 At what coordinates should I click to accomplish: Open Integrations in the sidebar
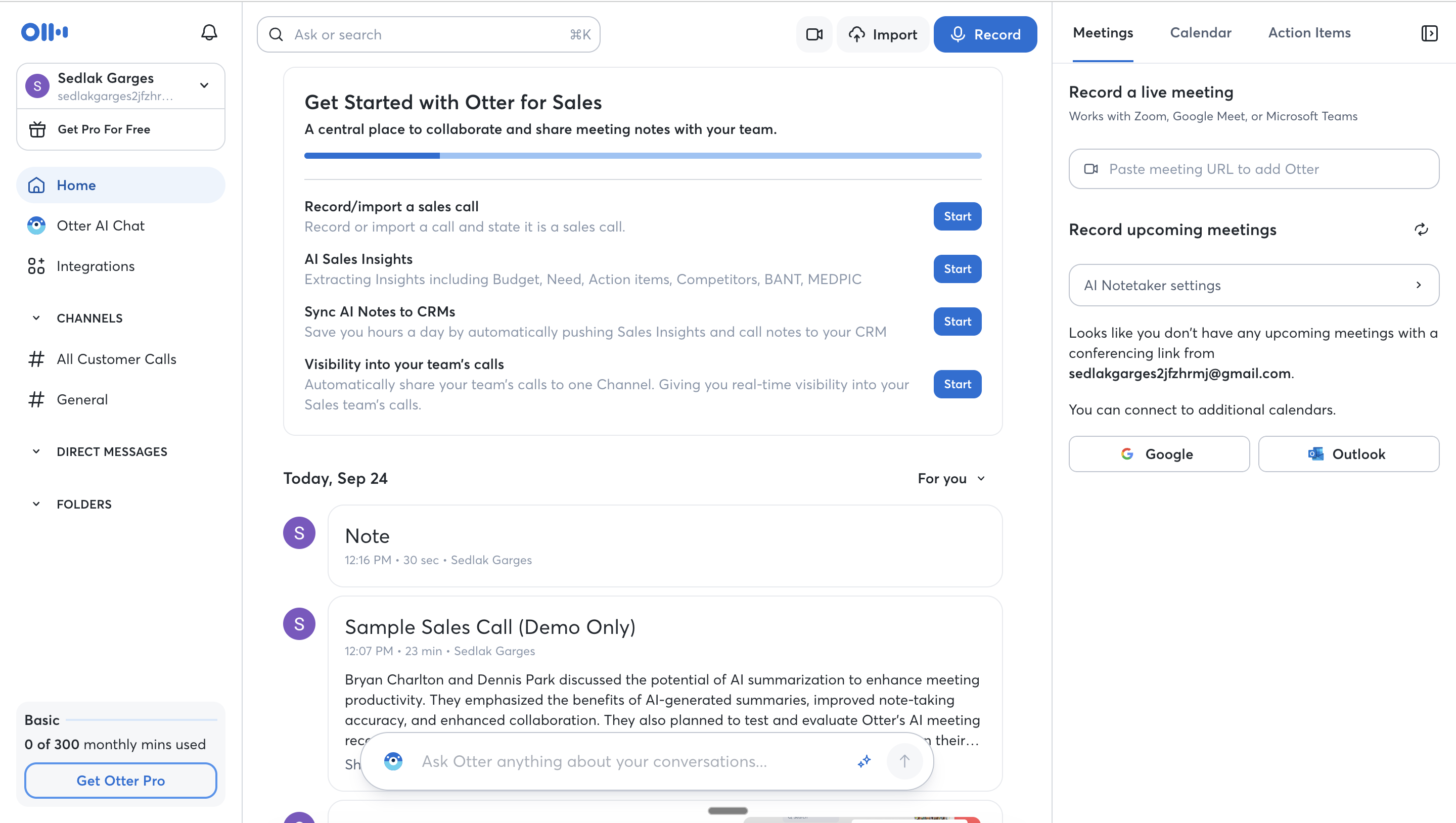(x=96, y=266)
